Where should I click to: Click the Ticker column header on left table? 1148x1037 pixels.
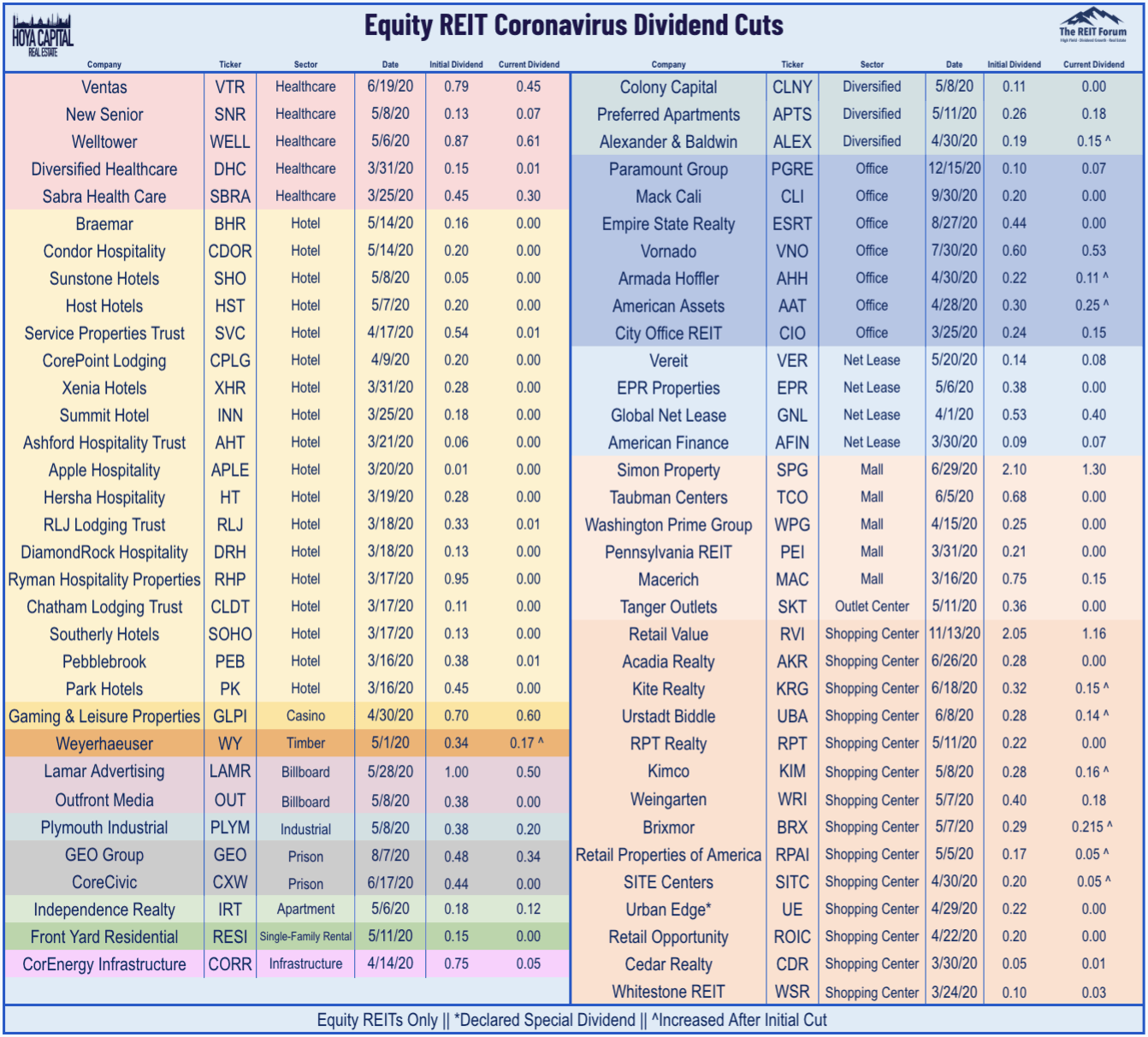(230, 64)
